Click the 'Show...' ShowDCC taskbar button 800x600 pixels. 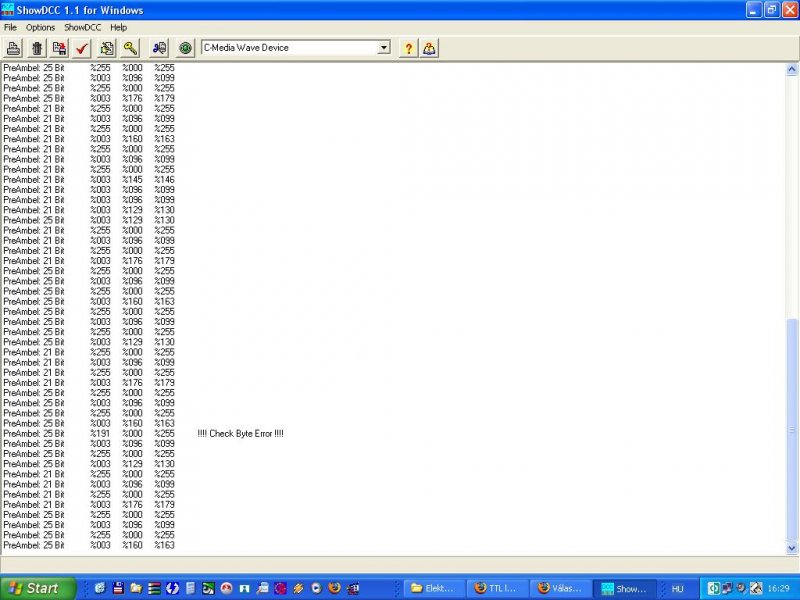click(625, 588)
